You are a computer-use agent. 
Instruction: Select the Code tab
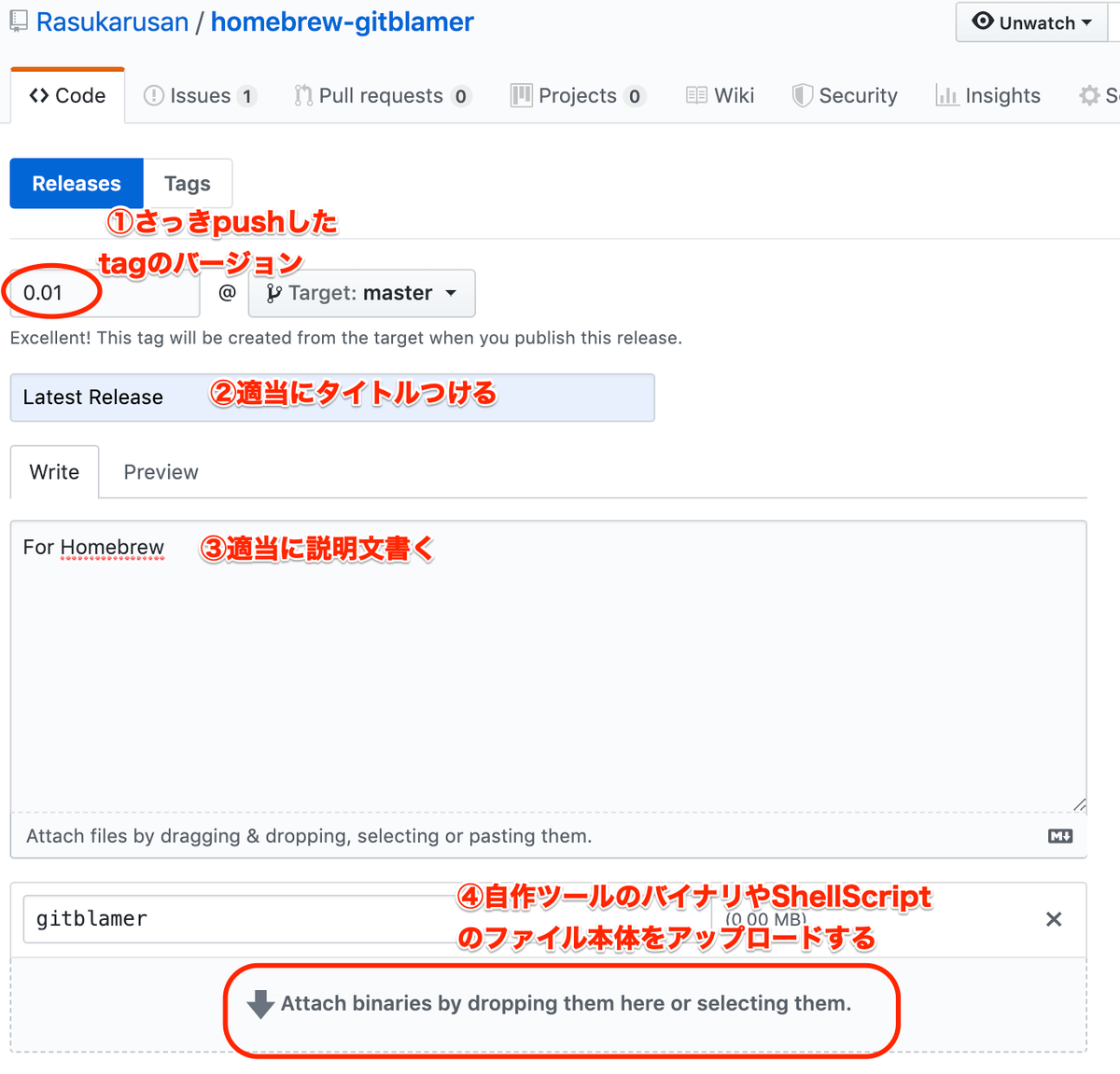[x=66, y=94]
